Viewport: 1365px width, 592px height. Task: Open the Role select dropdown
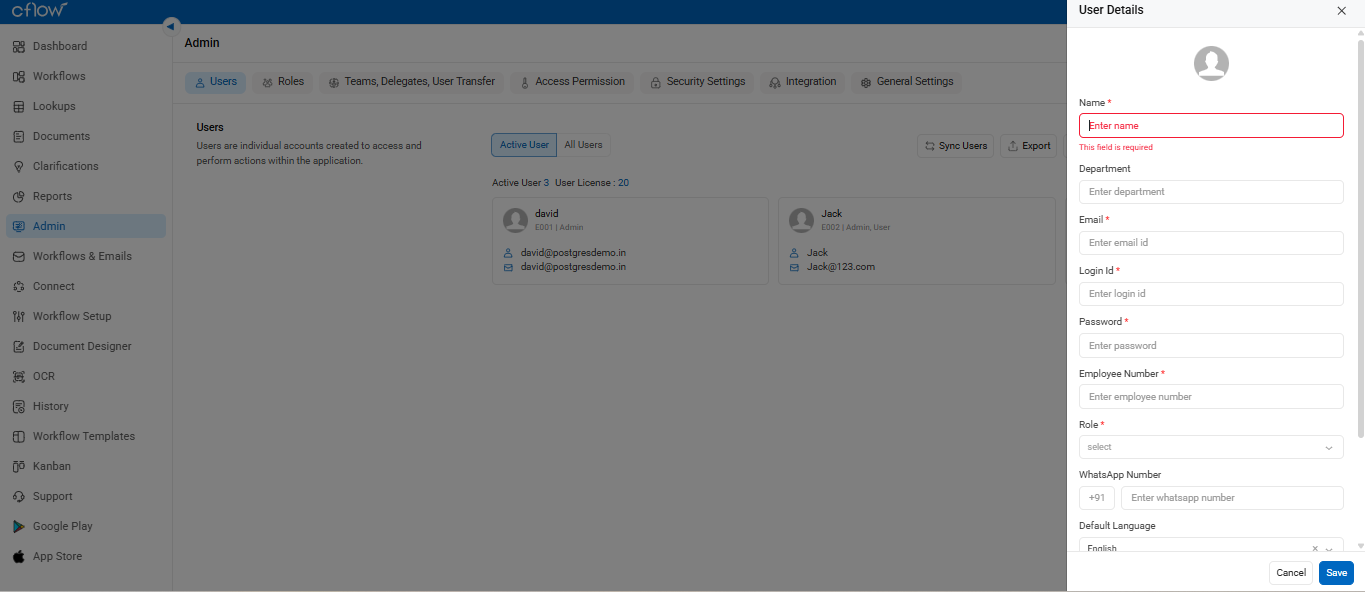click(x=1211, y=447)
